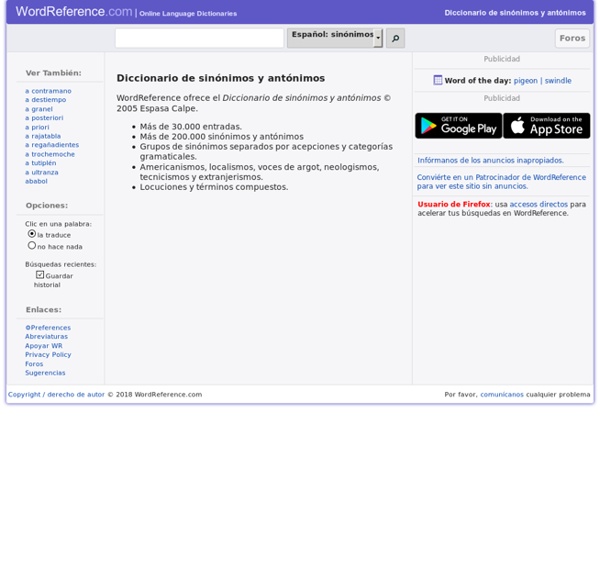Open the 'accesos directos' link
Image resolution: width=600 pixels, height=568 pixels.
tap(538, 204)
